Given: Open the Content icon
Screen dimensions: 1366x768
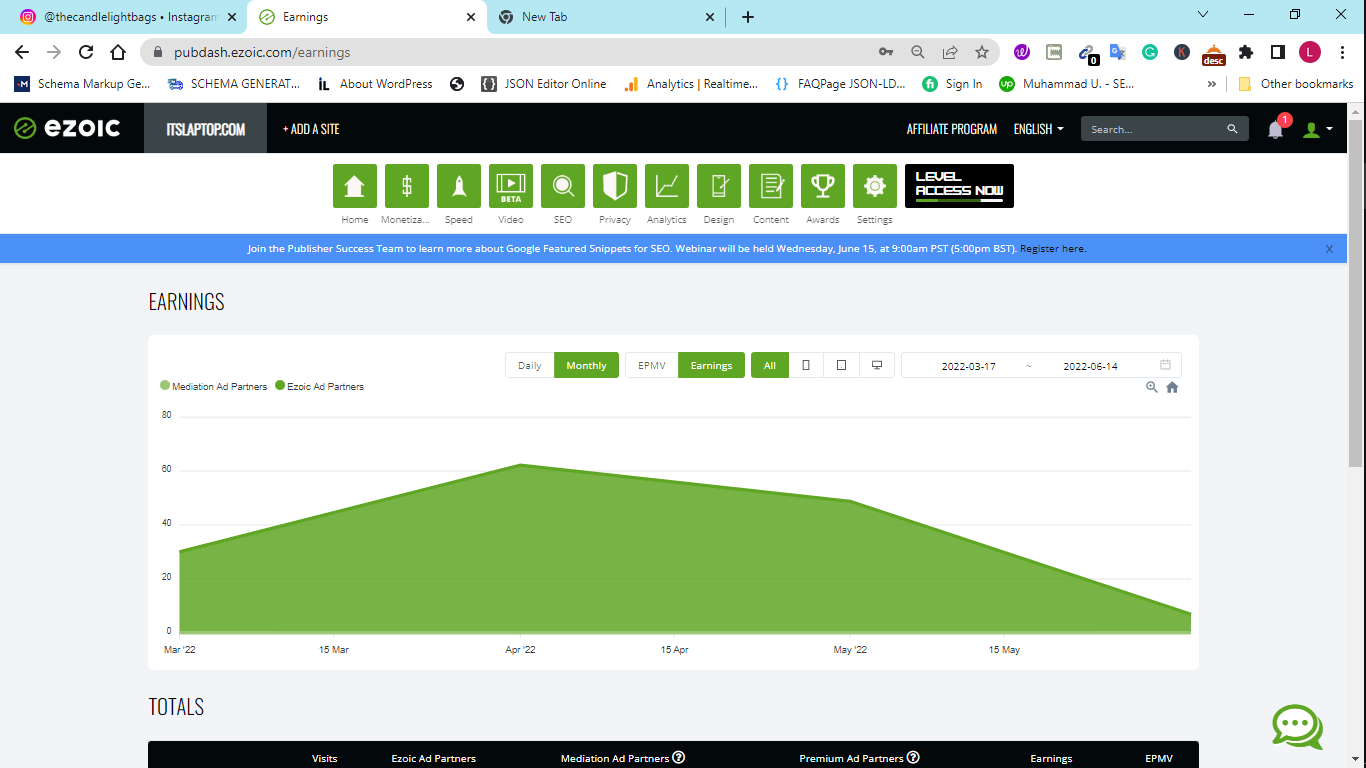Looking at the screenshot, I should point(770,186).
